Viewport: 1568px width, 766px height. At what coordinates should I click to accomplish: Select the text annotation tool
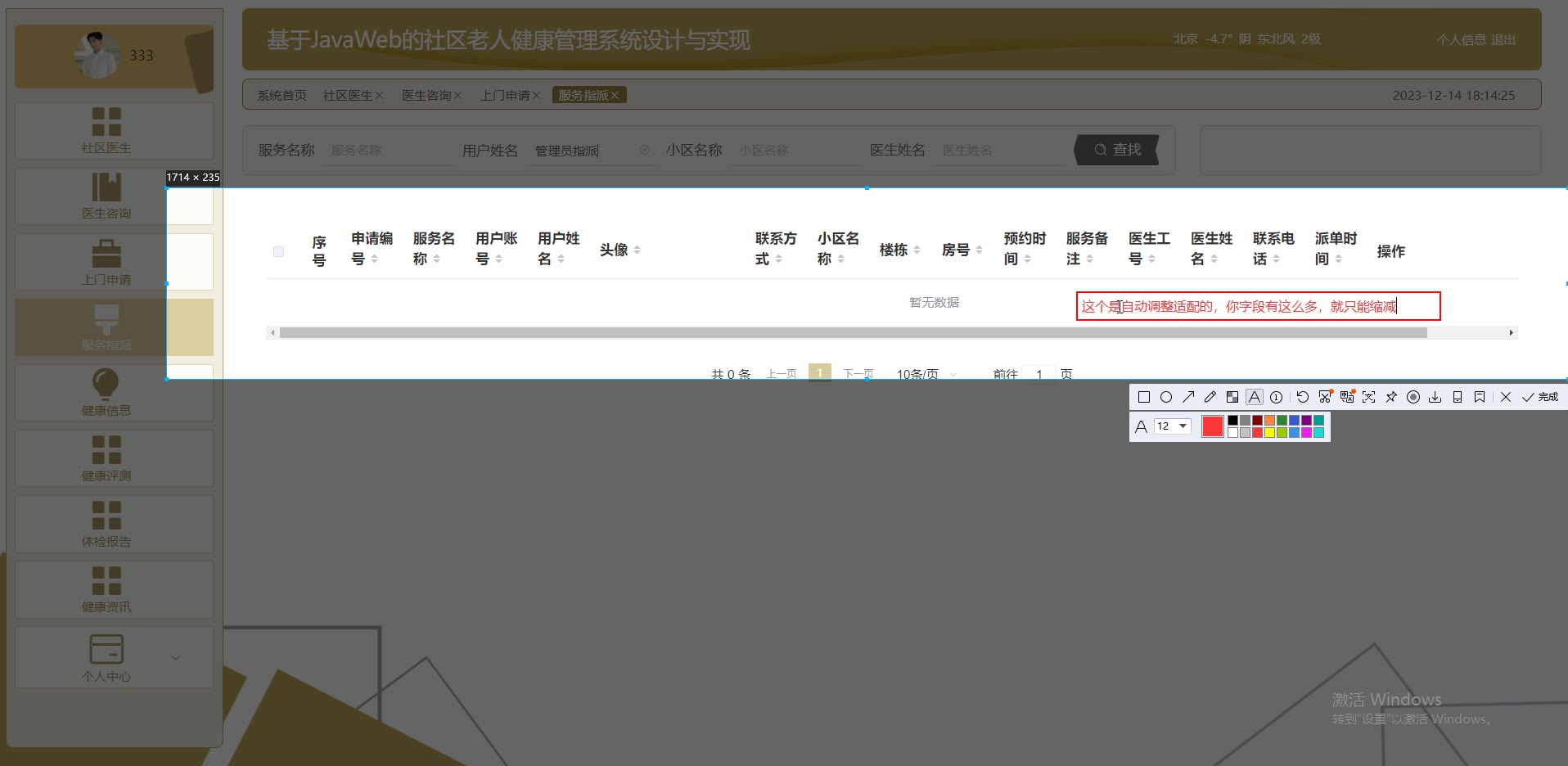[x=1255, y=397]
